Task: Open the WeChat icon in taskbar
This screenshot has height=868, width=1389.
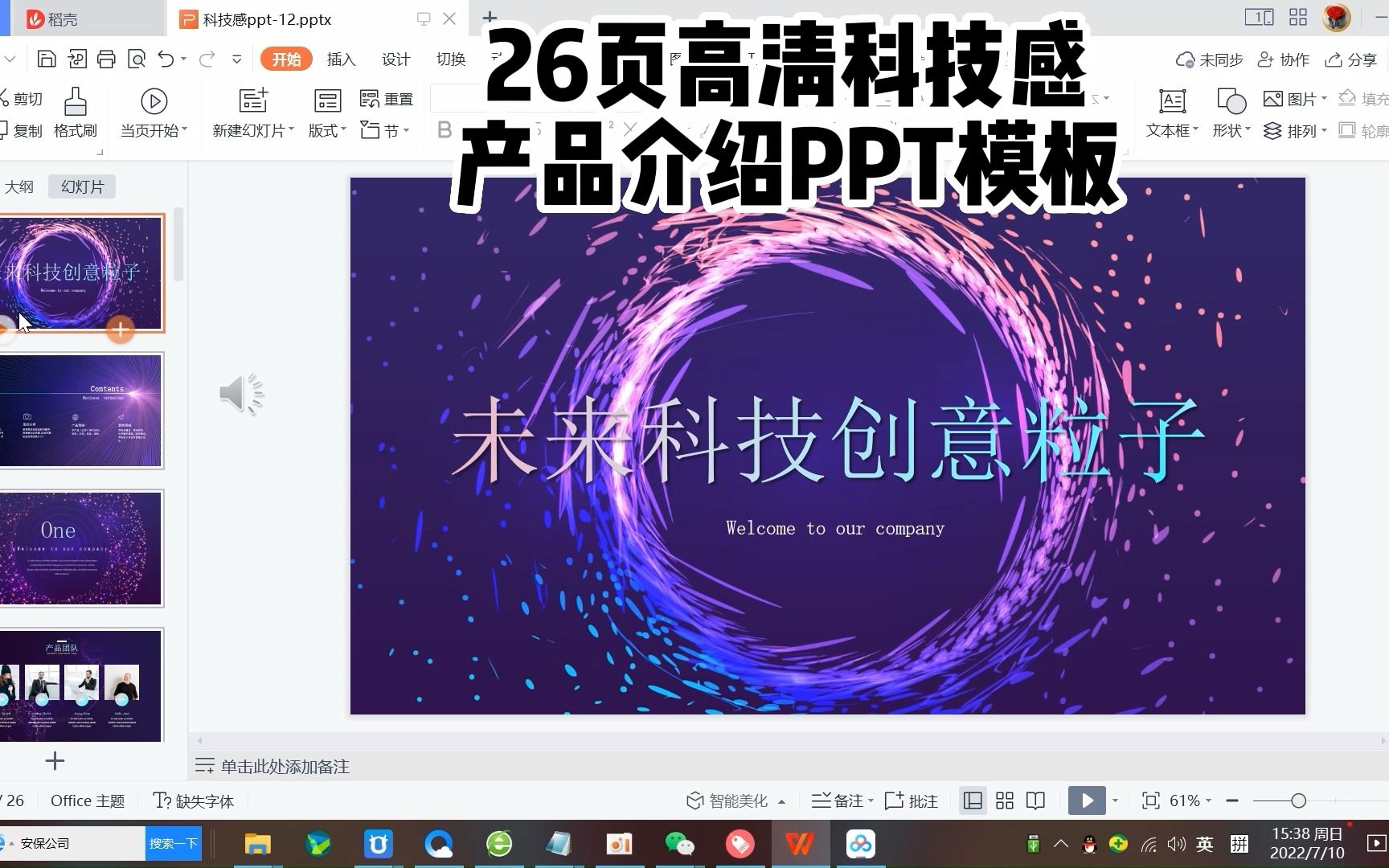Action: pos(680,844)
